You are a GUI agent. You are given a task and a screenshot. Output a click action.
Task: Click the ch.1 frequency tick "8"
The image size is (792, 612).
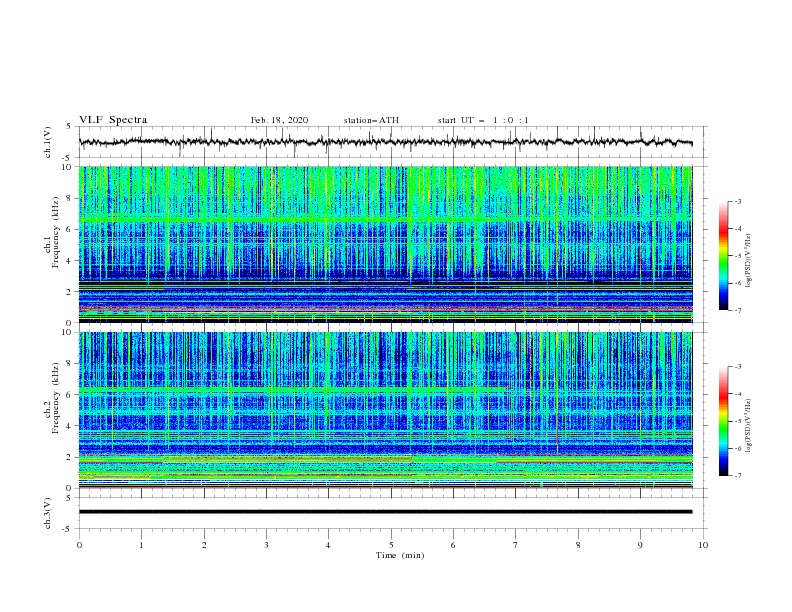(x=69, y=198)
